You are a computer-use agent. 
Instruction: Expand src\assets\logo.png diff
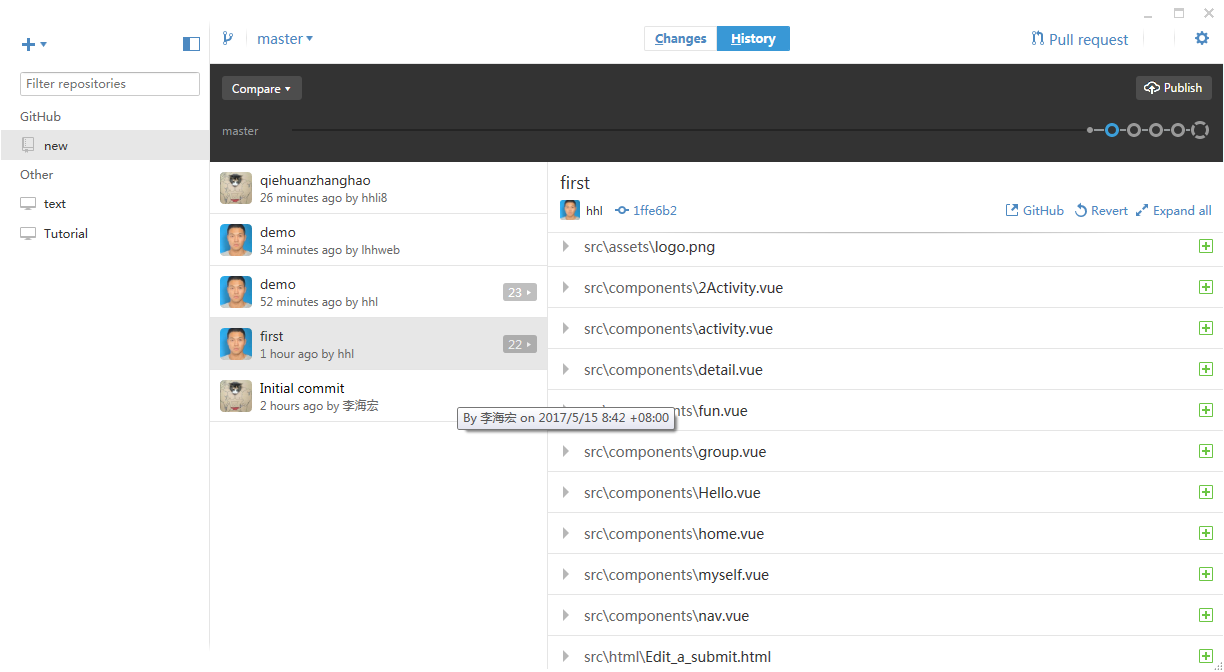pyautogui.click(x=566, y=246)
